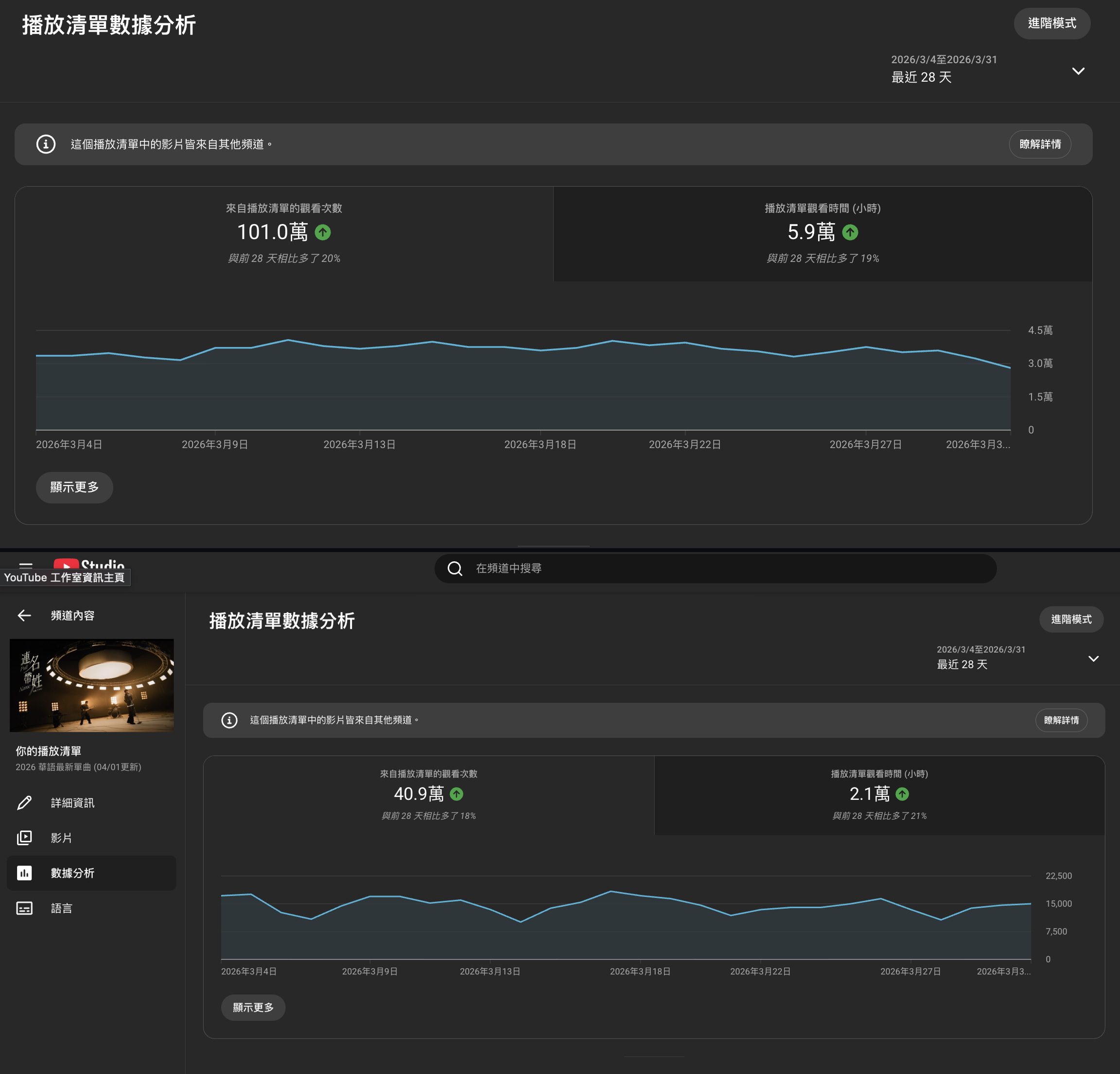Screen dimensions: 1120x1074
Task: Click the 影片 video library icon
Action: click(24, 837)
